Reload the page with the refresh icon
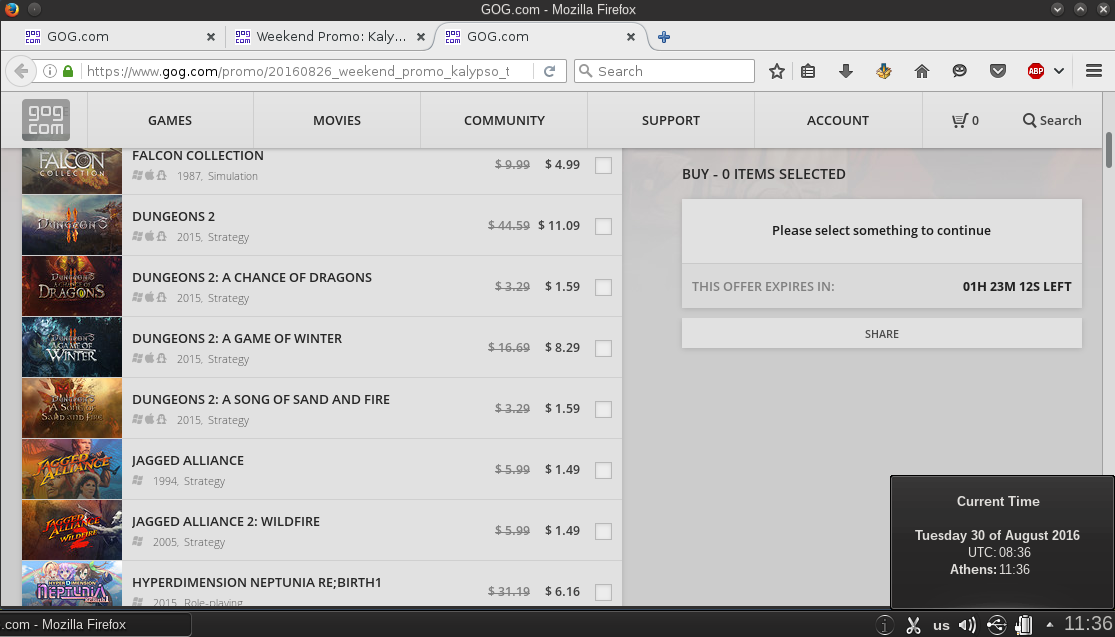The height and width of the screenshot is (637, 1115). click(x=549, y=71)
